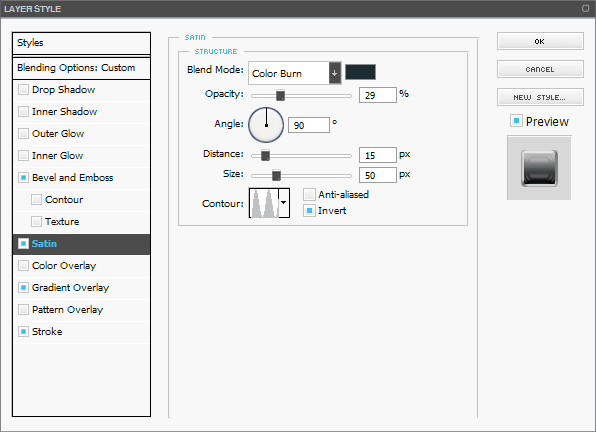Click the OK button

coord(540,41)
